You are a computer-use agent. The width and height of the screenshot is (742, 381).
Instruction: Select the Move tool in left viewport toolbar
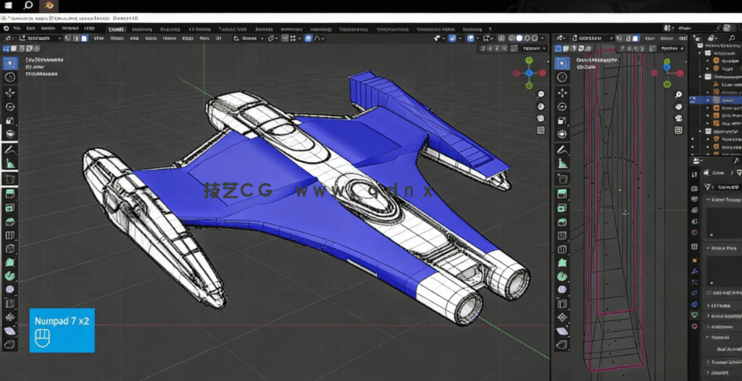tap(10, 93)
